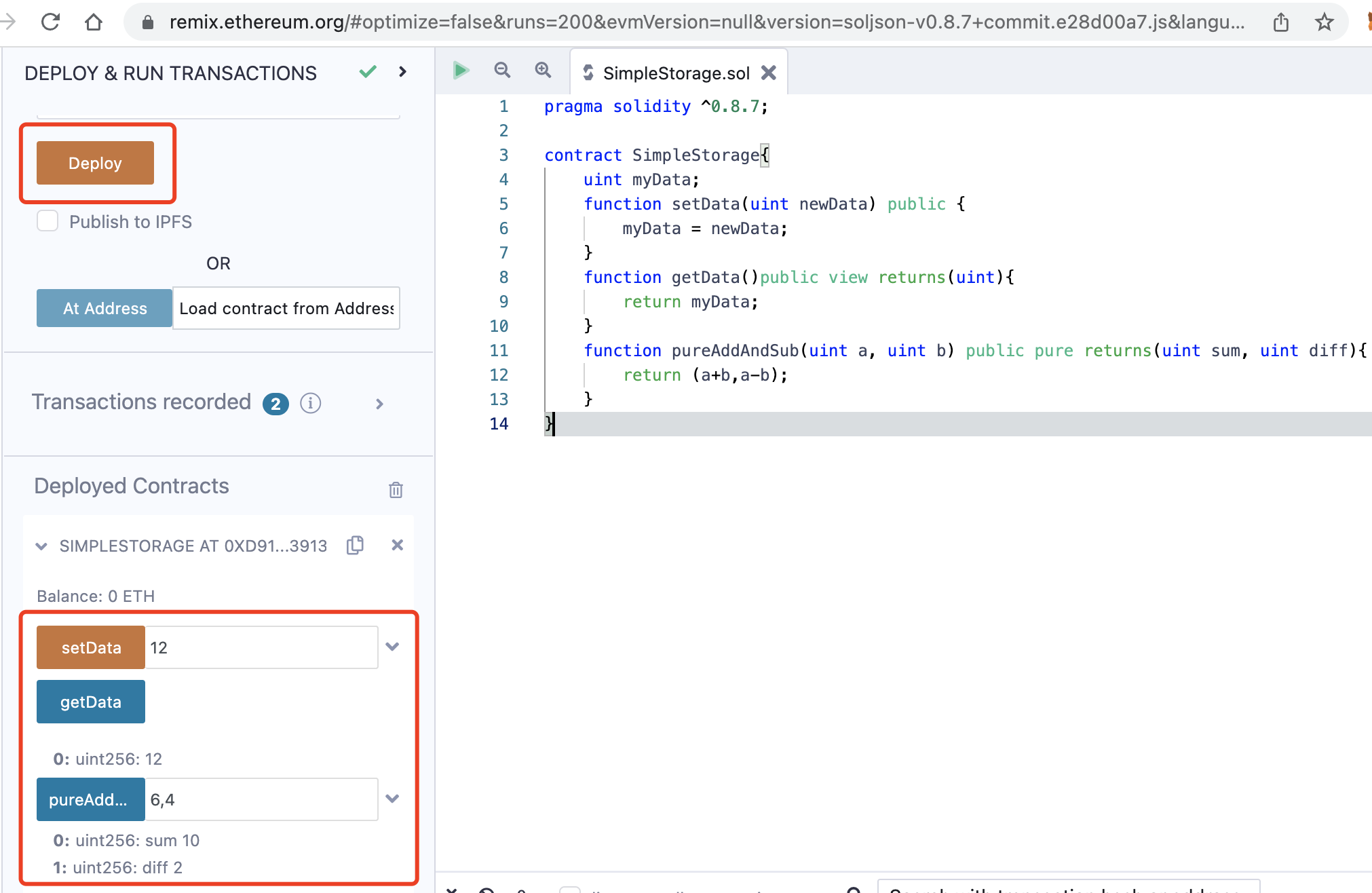Switch to the SimpleStorage.sol tab
The image size is (1372, 893).
pos(676,73)
